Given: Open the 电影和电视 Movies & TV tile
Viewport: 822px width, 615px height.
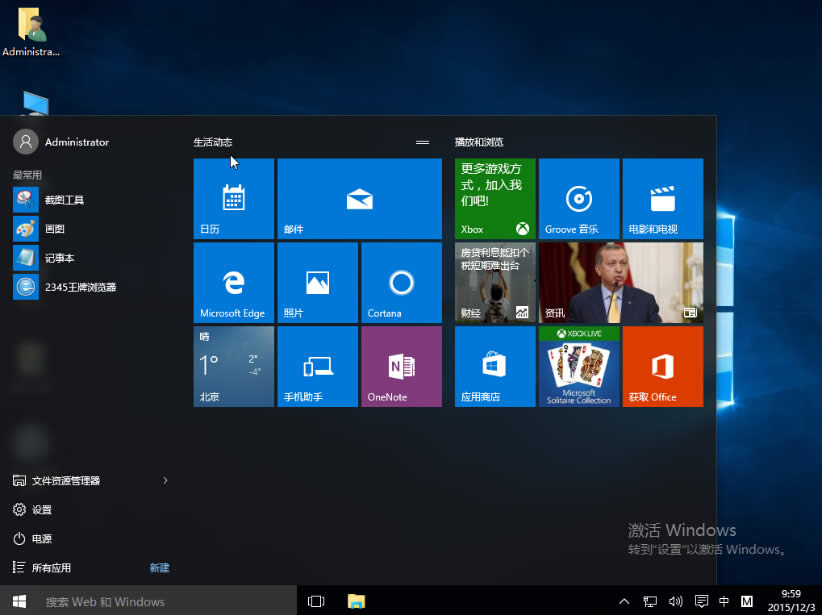Looking at the screenshot, I should click(x=662, y=198).
